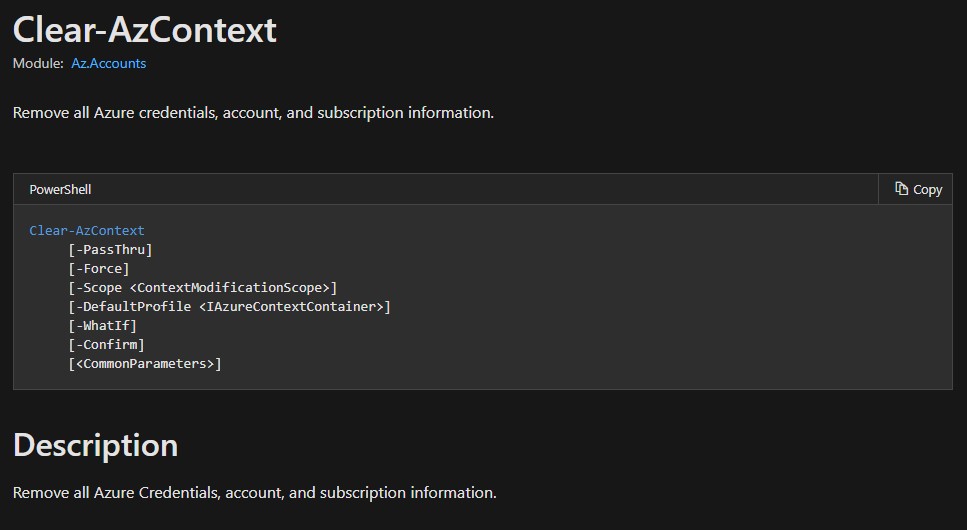Click the -Scope parameter name
967x530 pixels.
[x=99, y=288]
